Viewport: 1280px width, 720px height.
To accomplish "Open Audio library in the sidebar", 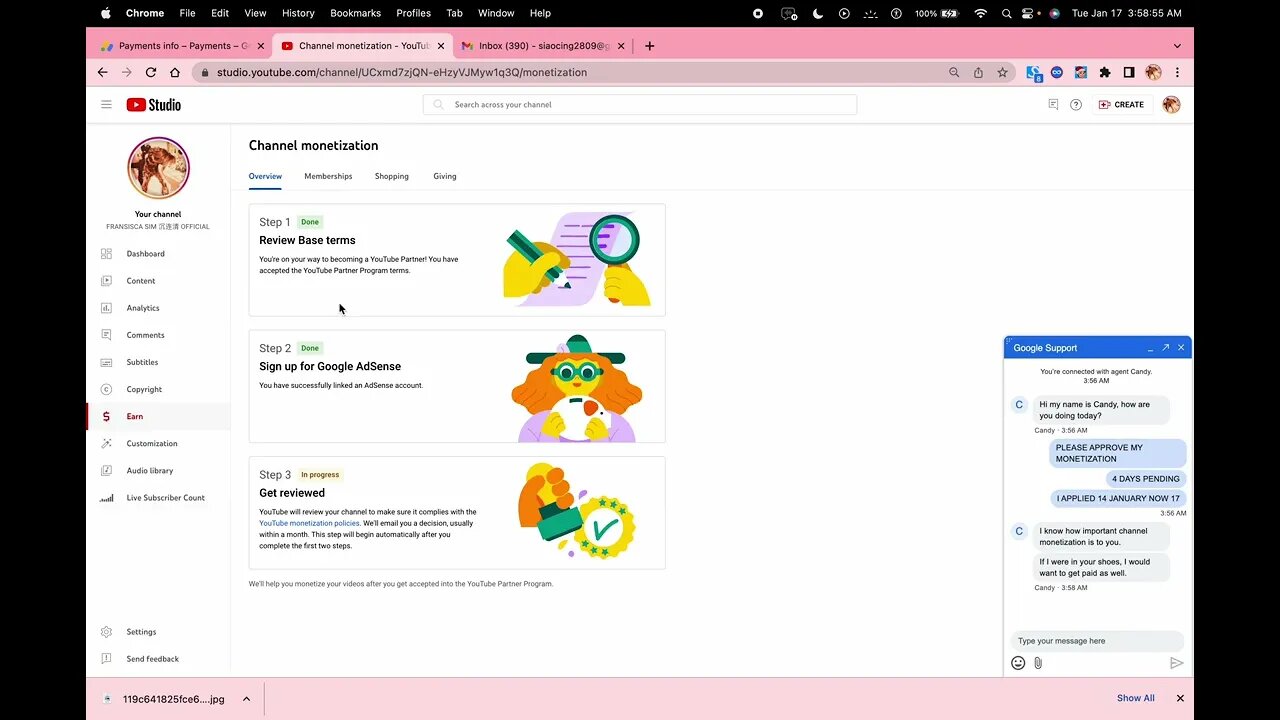I will coord(149,470).
